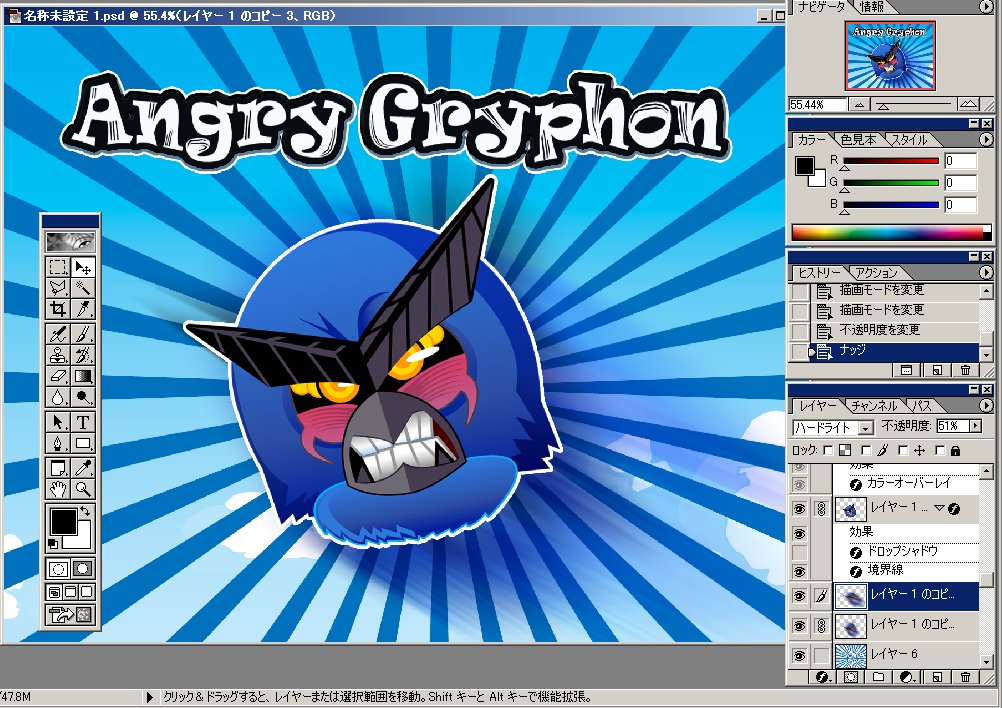Click the color spectrum ramp bar
This screenshot has height=708, width=1002.
pyautogui.click(x=891, y=233)
